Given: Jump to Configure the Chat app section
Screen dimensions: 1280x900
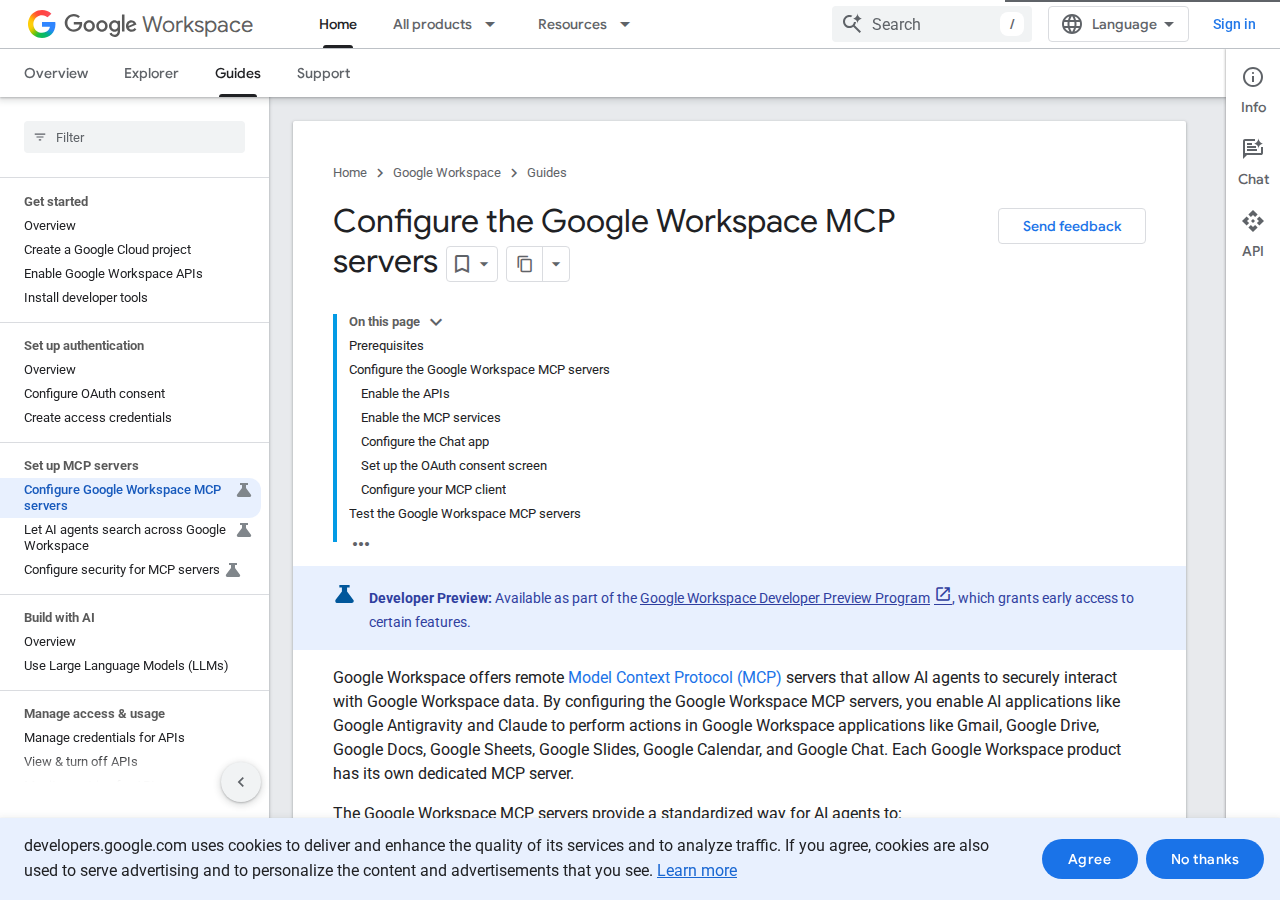Looking at the screenshot, I should [425, 442].
